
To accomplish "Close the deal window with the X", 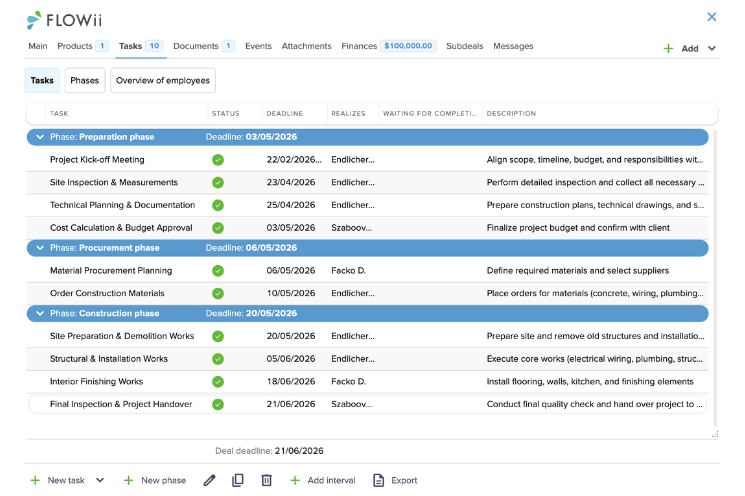I will pos(711,17).
